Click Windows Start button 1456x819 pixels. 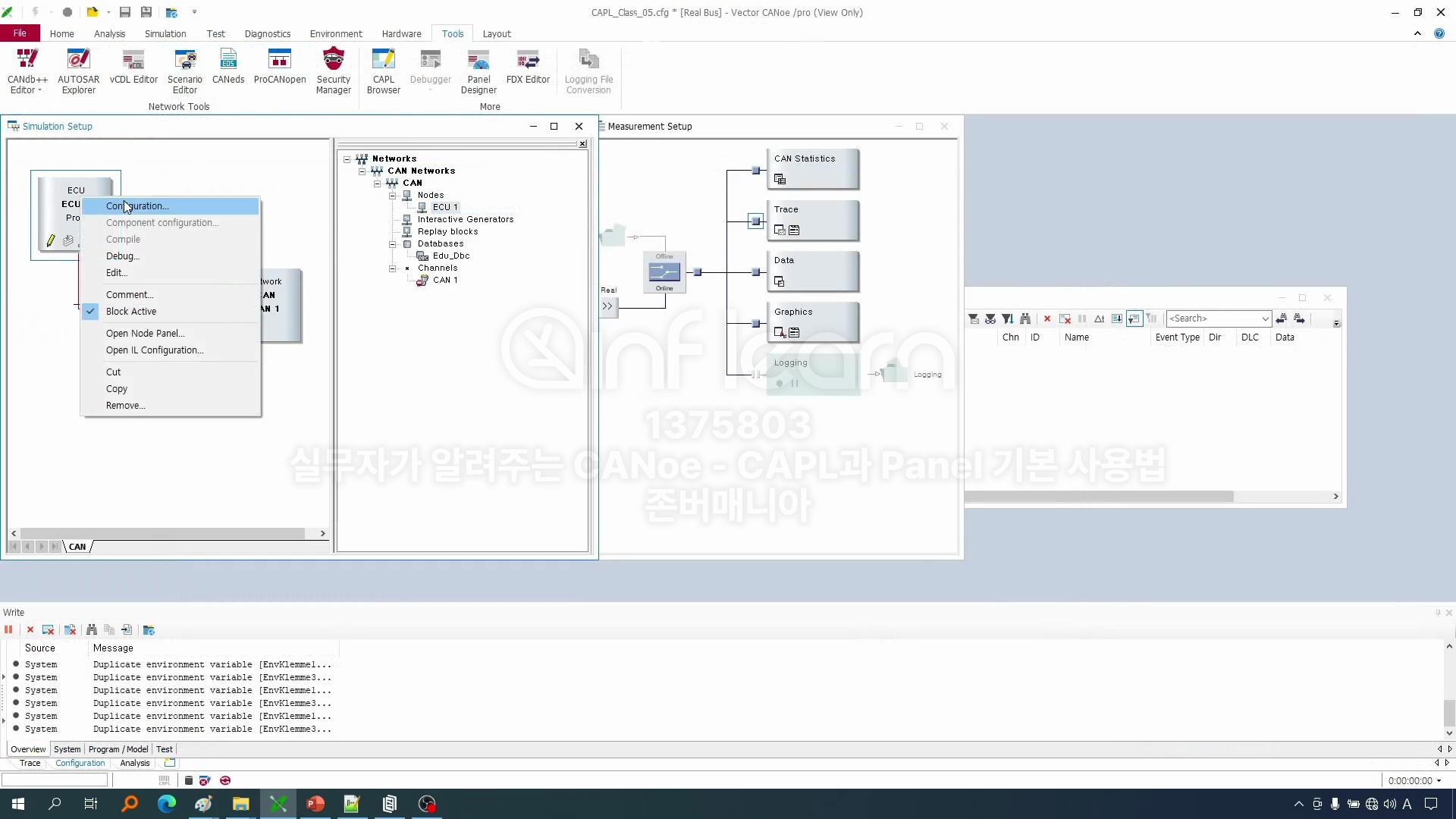[x=18, y=804]
